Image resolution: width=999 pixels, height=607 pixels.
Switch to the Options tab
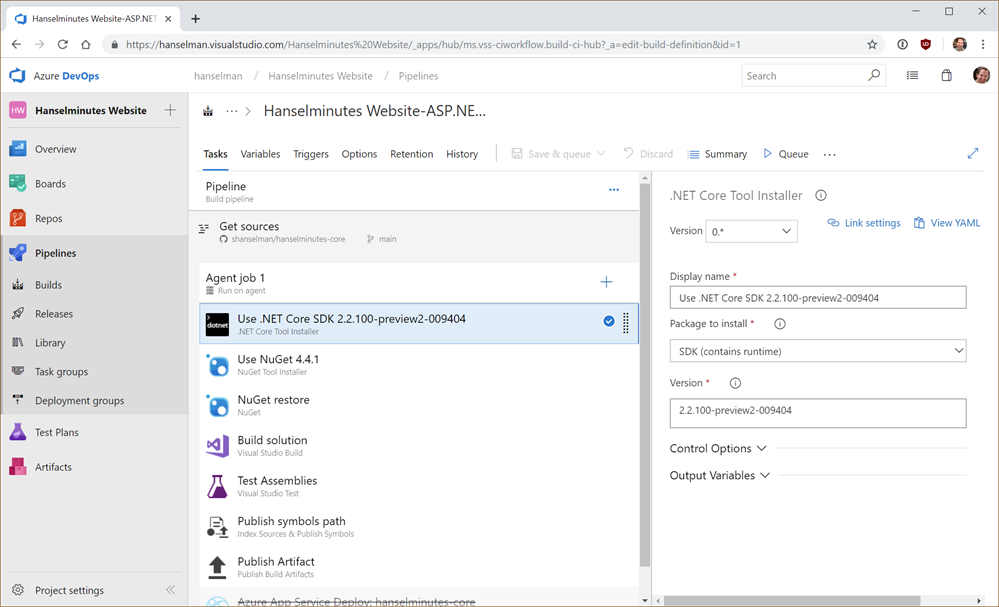[x=359, y=154]
